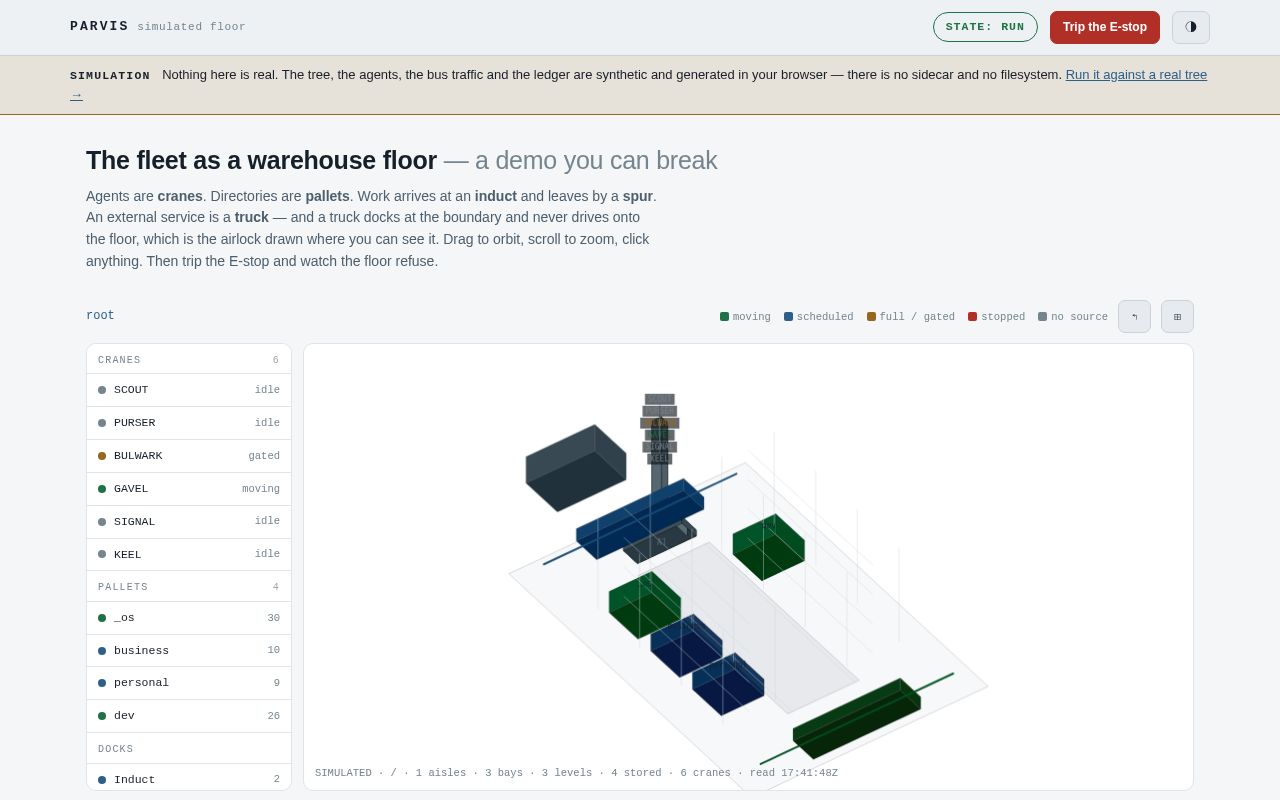Select the moving GAVEL crane

189,489
